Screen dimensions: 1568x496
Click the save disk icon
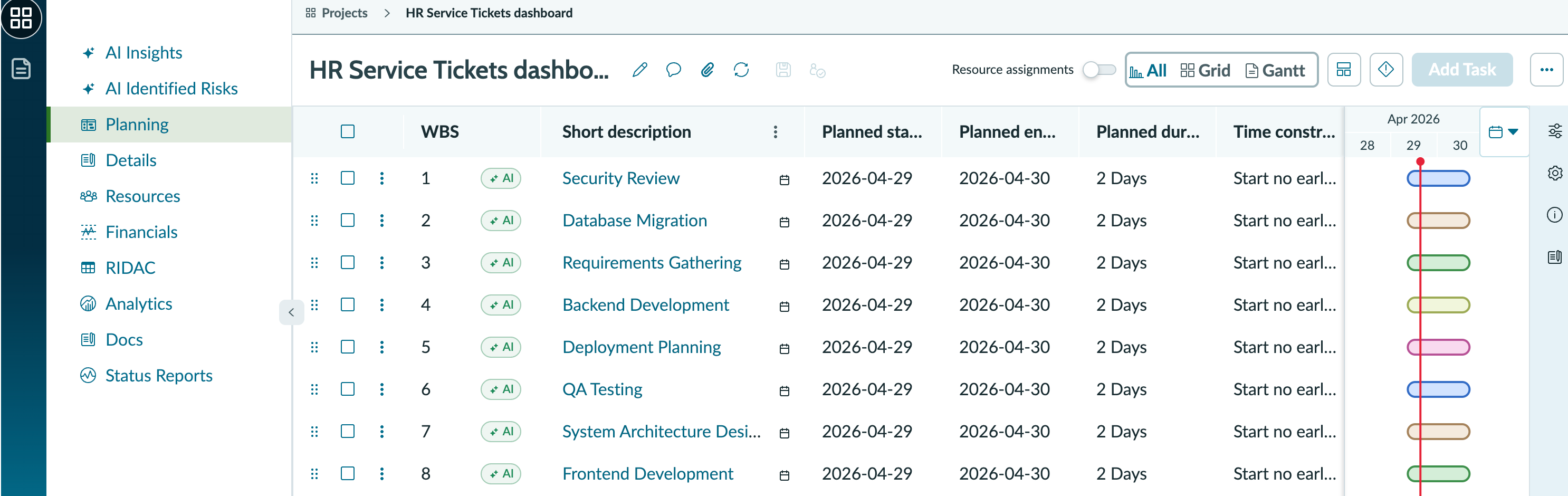click(783, 70)
